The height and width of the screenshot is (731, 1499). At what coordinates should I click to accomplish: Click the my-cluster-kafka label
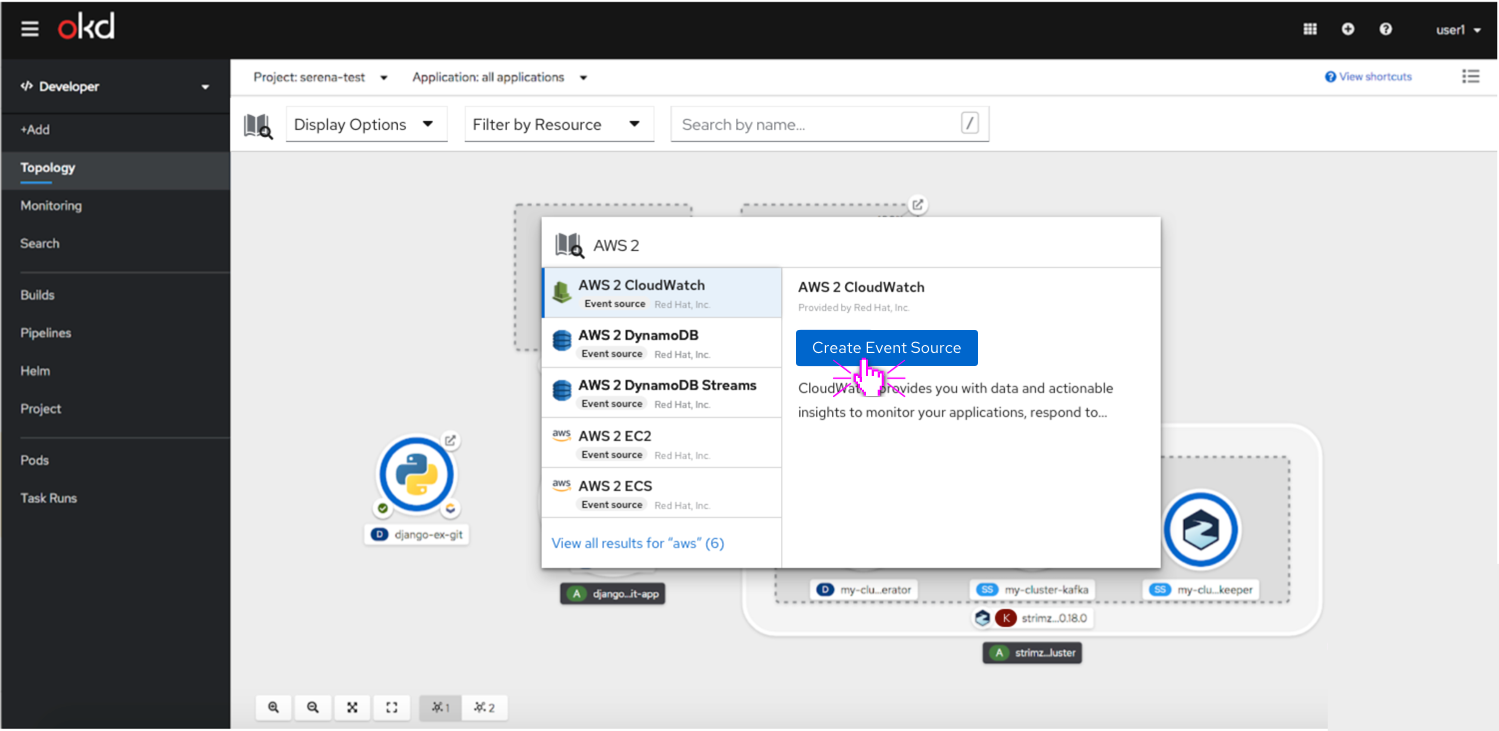1033,590
